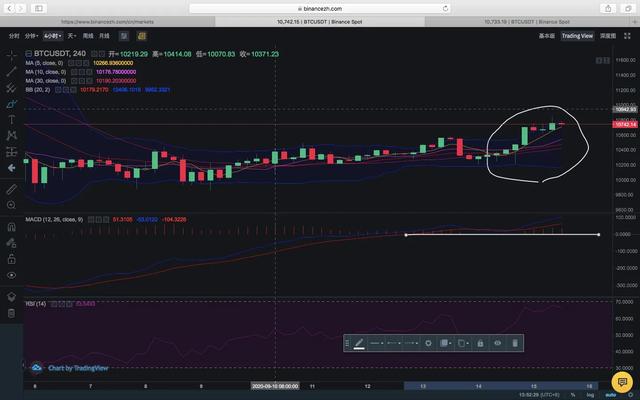
Task: Remove the RSI (14) indicator
Action: coord(69,304)
